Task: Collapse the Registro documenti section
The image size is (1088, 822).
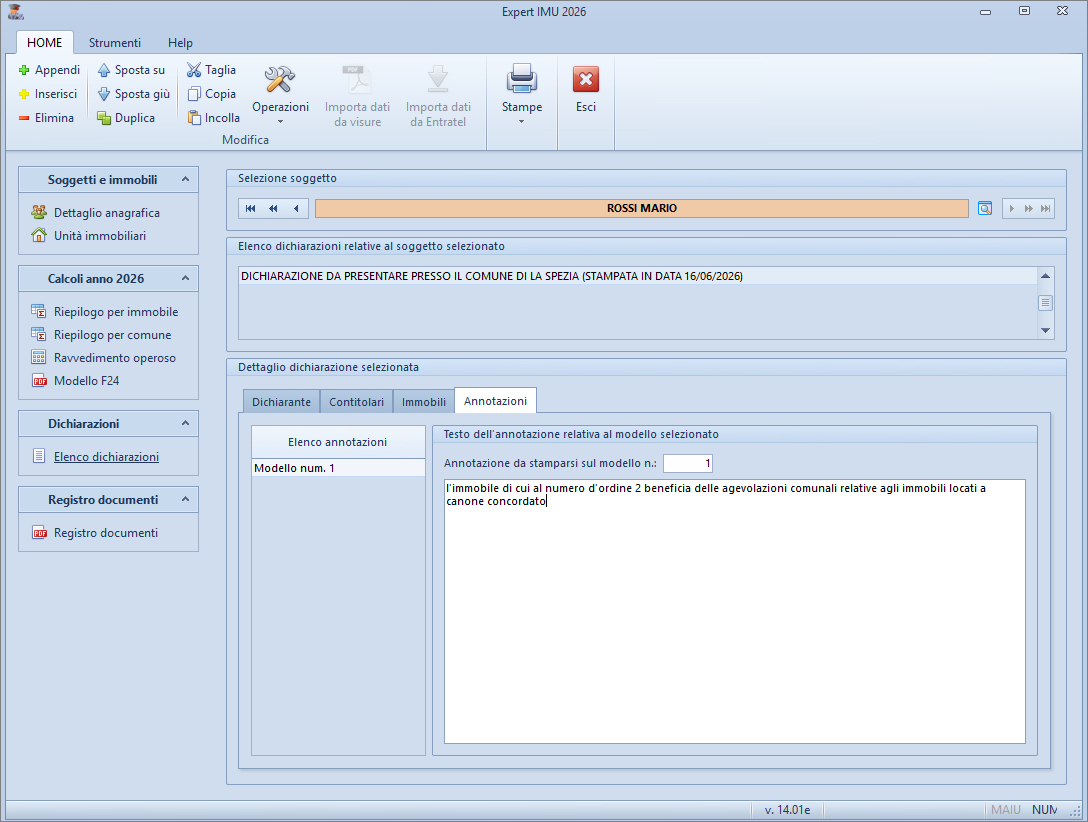Action: coord(185,500)
